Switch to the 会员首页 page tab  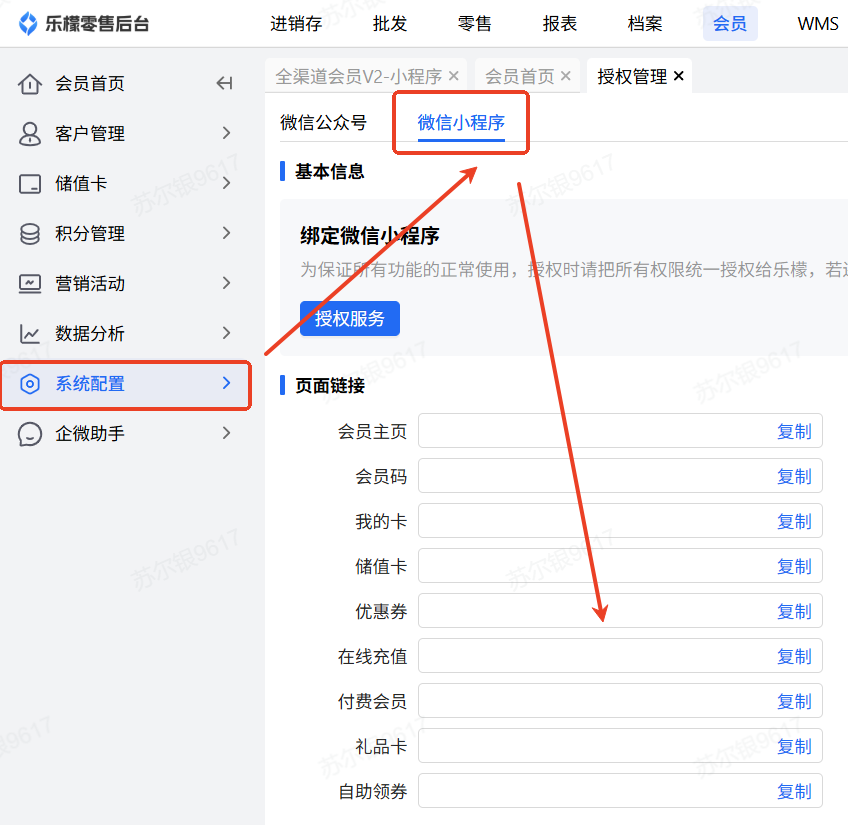pyautogui.click(x=520, y=76)
